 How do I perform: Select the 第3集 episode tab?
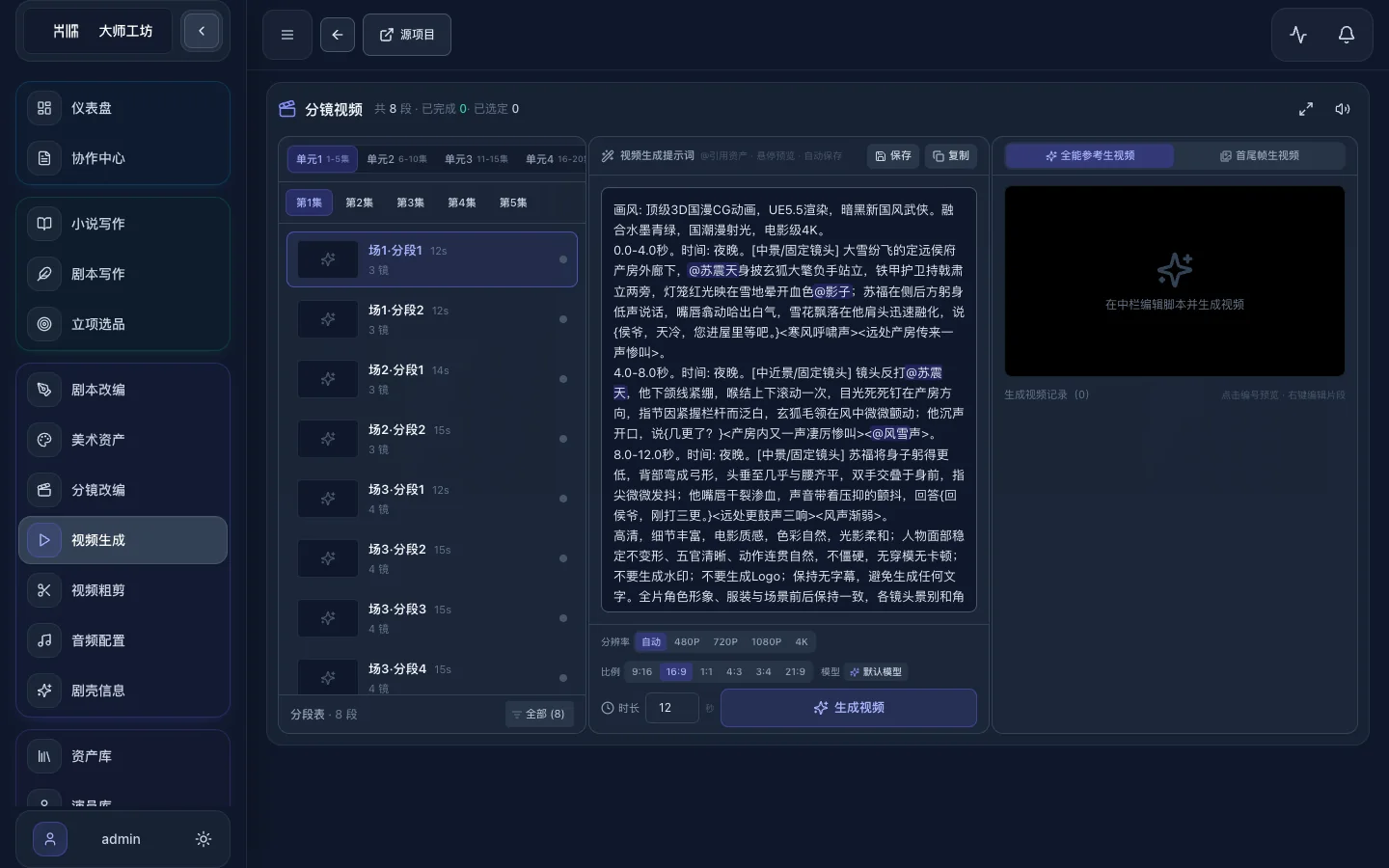(410, 203)
